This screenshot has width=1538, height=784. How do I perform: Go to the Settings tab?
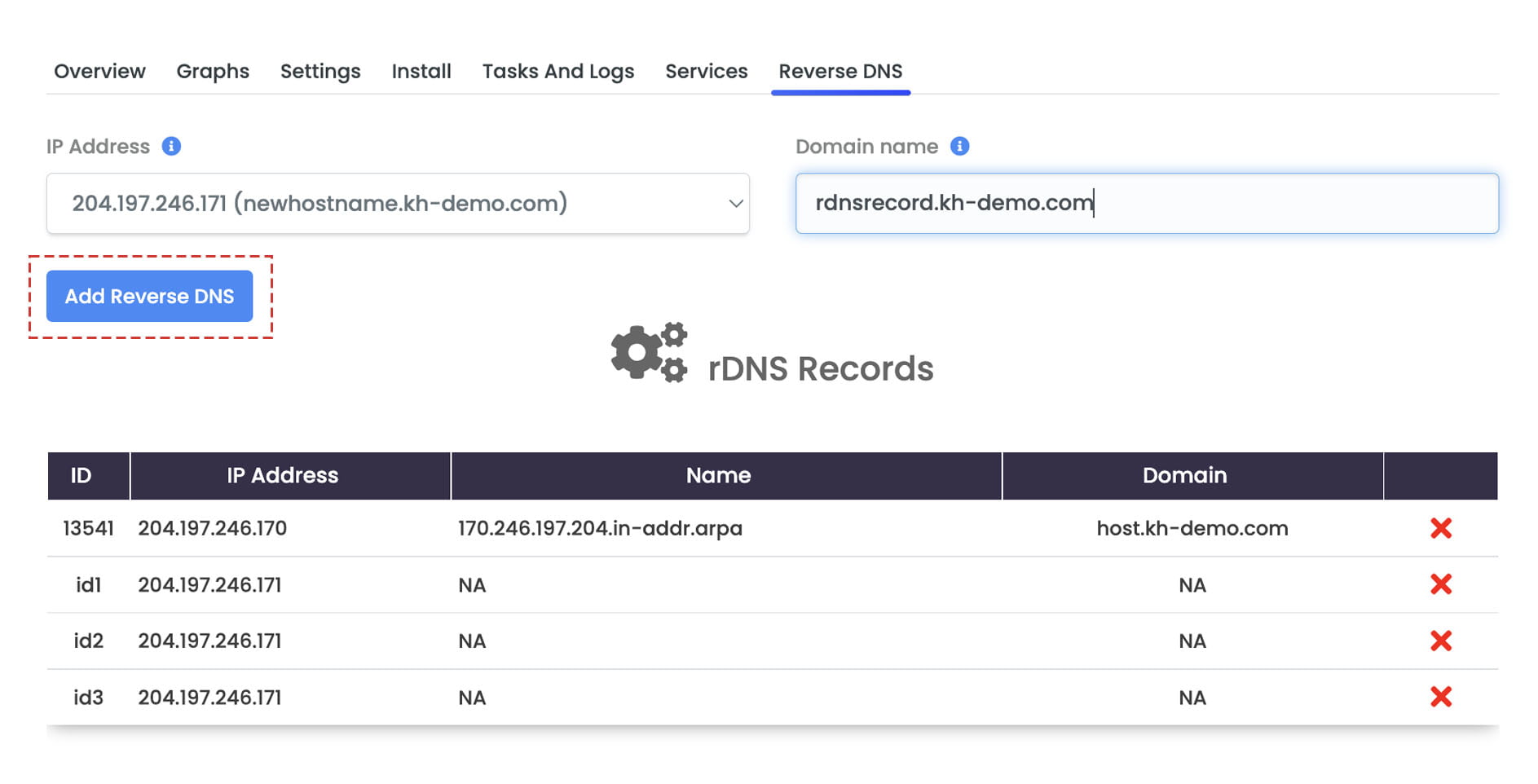(320, 72)
